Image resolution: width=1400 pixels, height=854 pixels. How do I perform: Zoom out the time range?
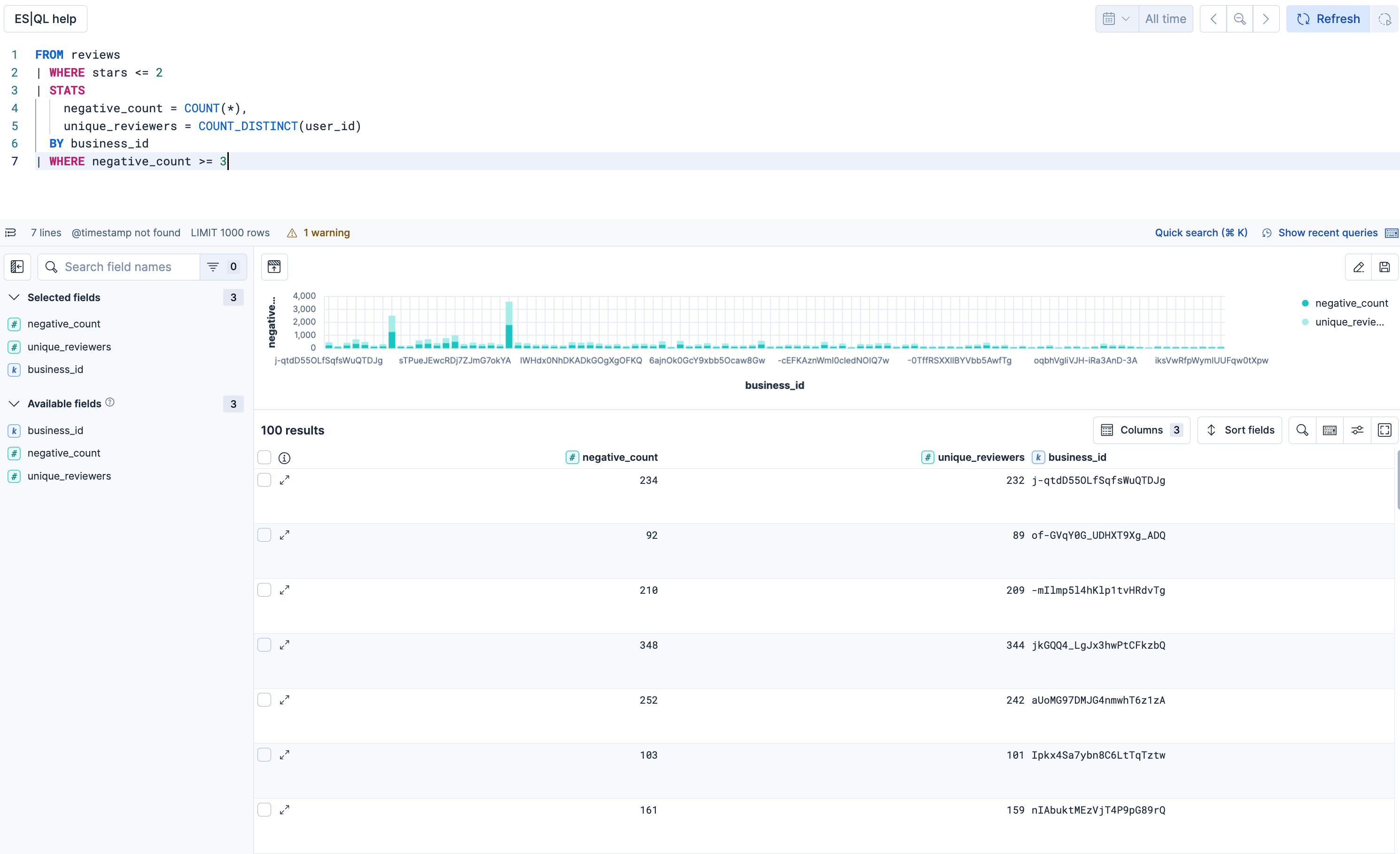pyautogui.click(x=1239, y=19)
